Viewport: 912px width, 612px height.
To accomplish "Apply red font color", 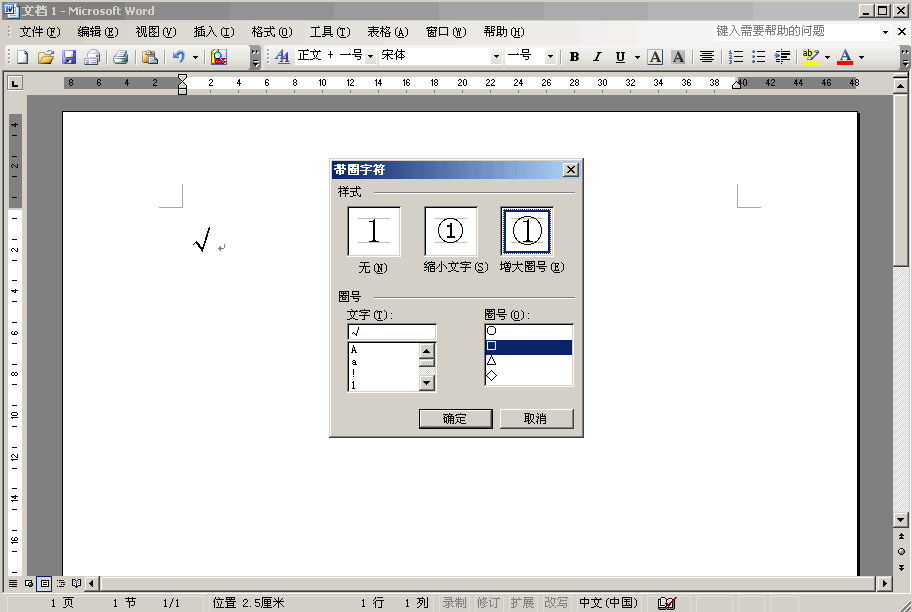I will (845, 56).
